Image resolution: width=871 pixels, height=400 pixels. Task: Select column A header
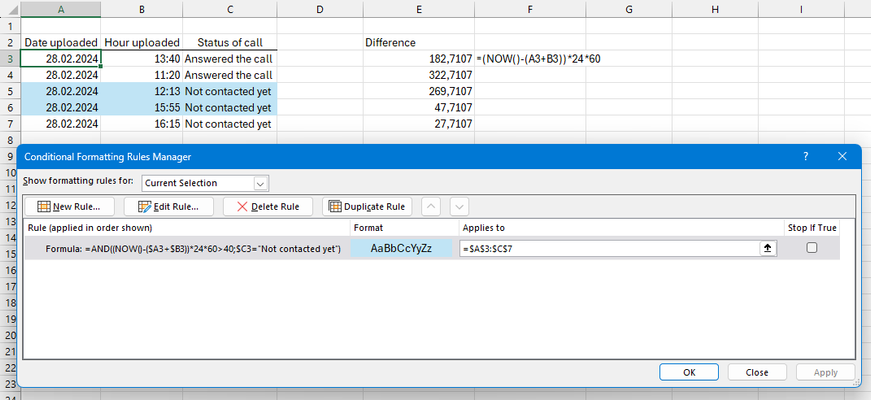[61, 9]
